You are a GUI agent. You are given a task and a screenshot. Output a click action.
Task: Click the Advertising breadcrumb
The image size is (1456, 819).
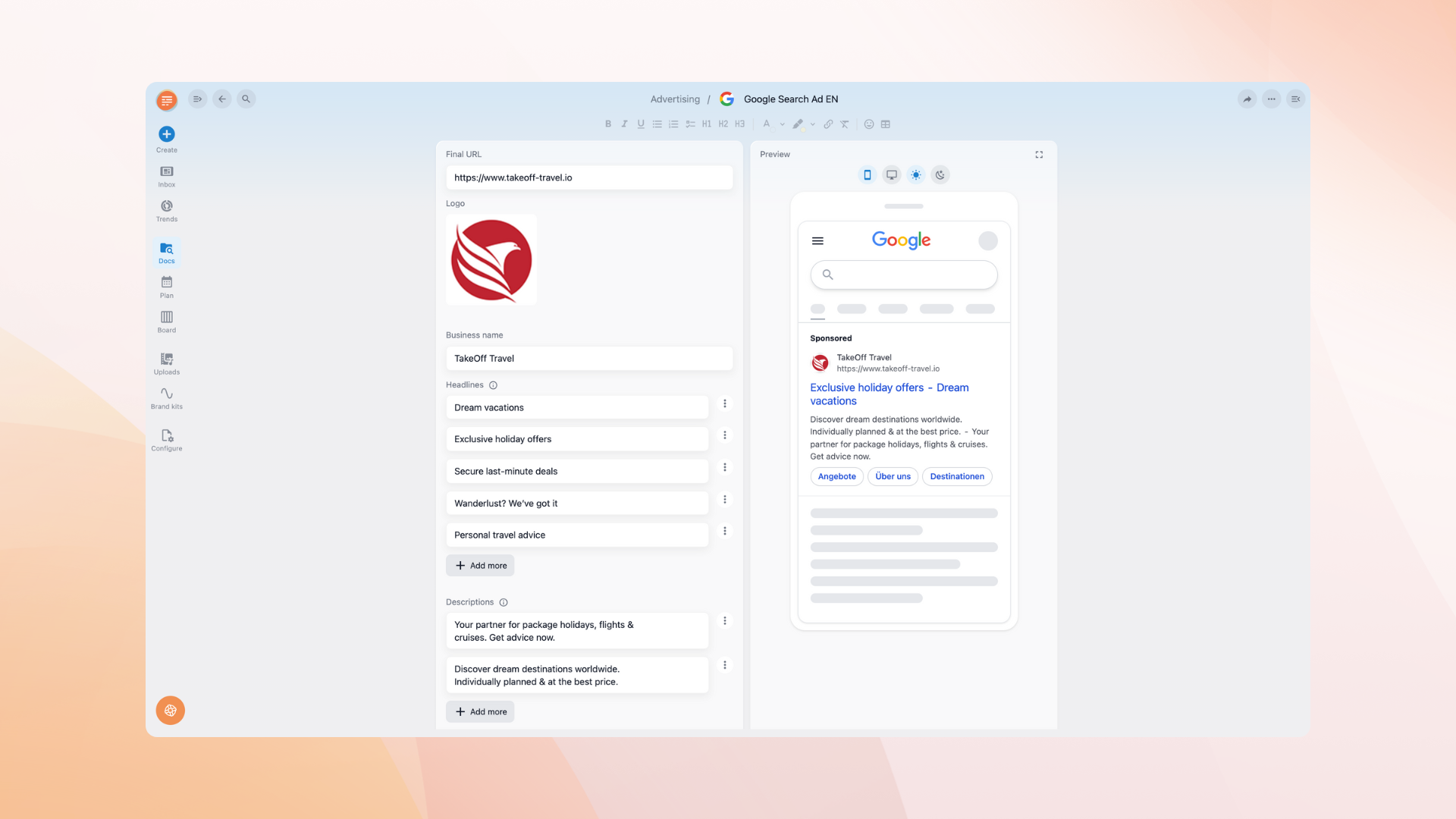(x=675, y=99)
